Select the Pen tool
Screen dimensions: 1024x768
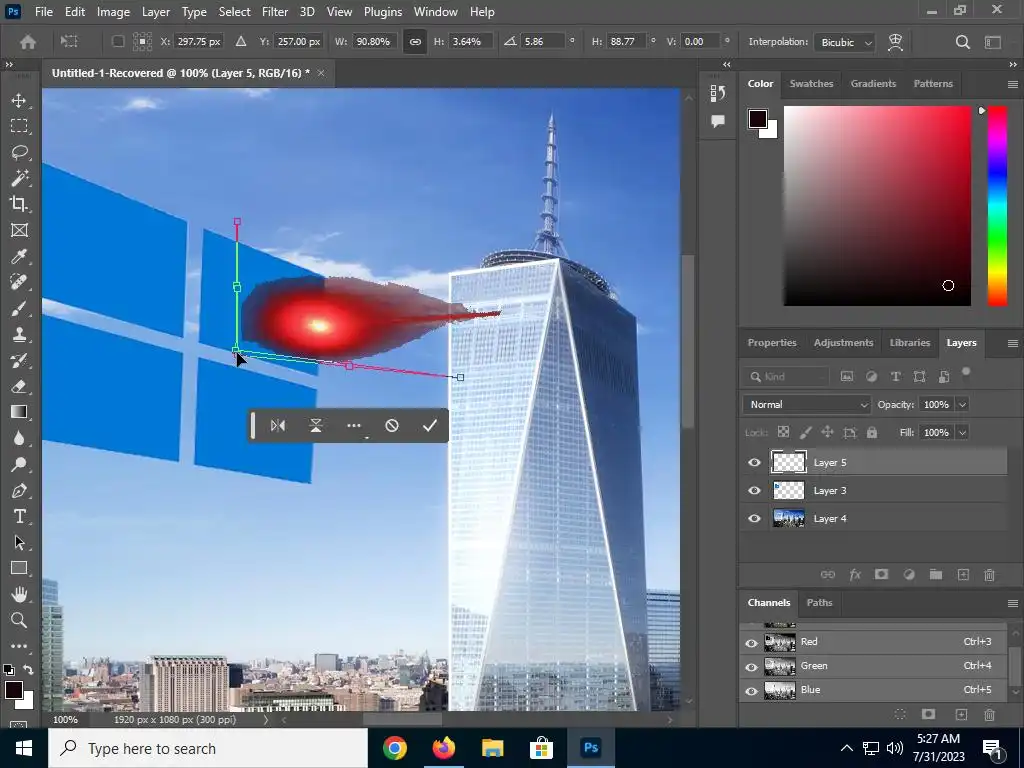pos(19,490)
